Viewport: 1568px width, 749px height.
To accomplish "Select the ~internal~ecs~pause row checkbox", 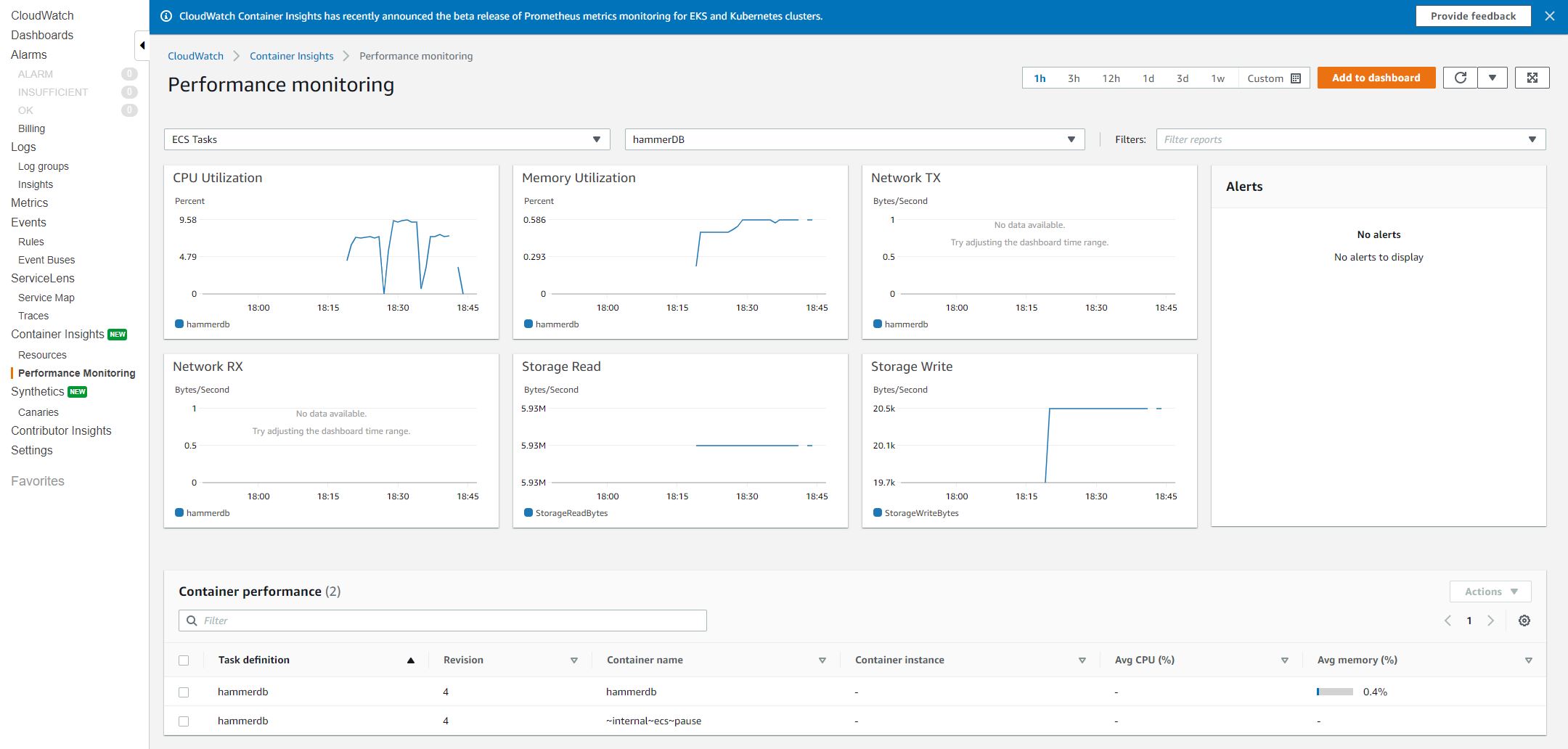I will click(x=184, y=721).
